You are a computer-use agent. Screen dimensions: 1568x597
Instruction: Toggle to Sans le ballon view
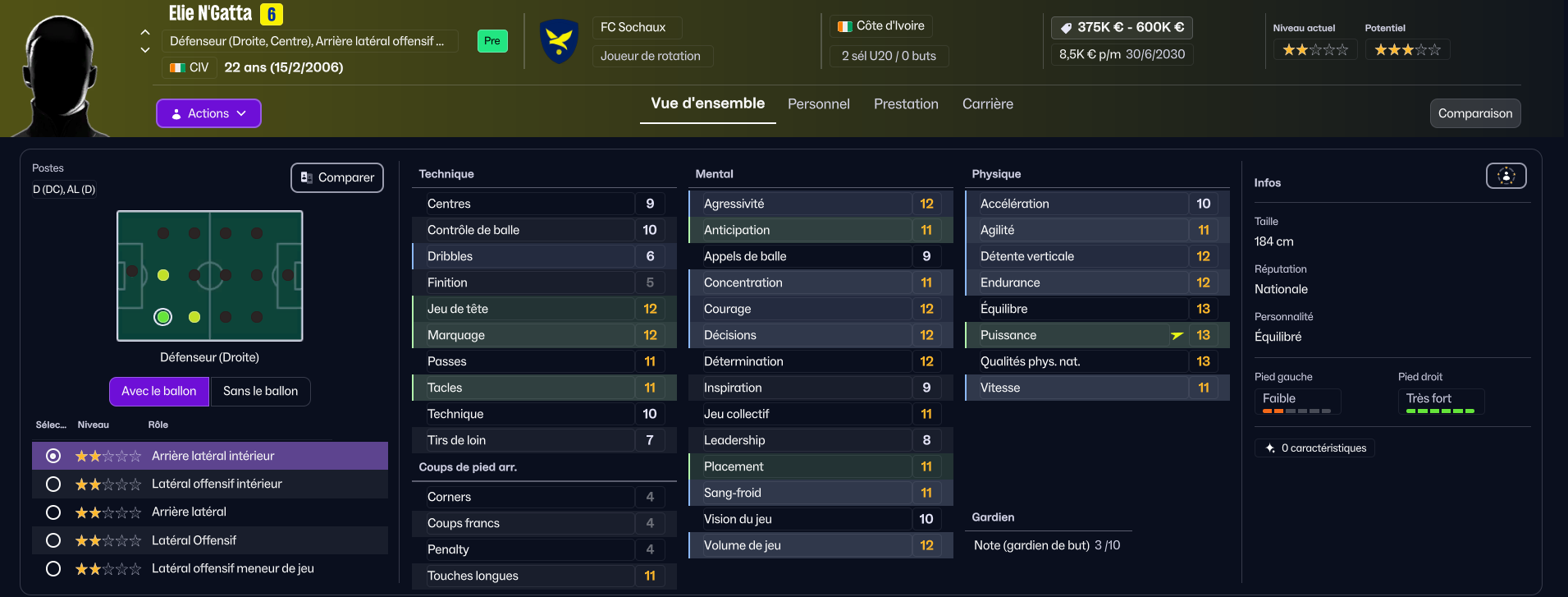pos(260,392)
